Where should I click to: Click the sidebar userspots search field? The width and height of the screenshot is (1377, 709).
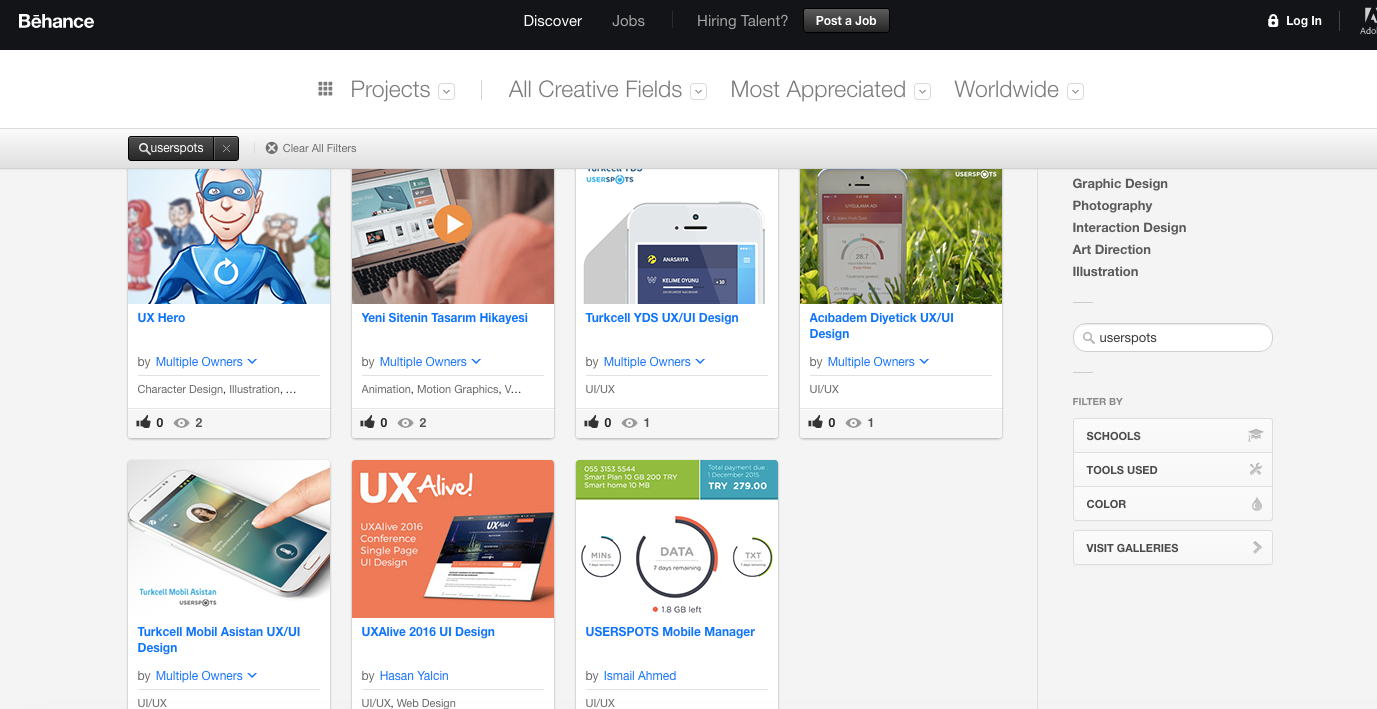click(1172, 338)
